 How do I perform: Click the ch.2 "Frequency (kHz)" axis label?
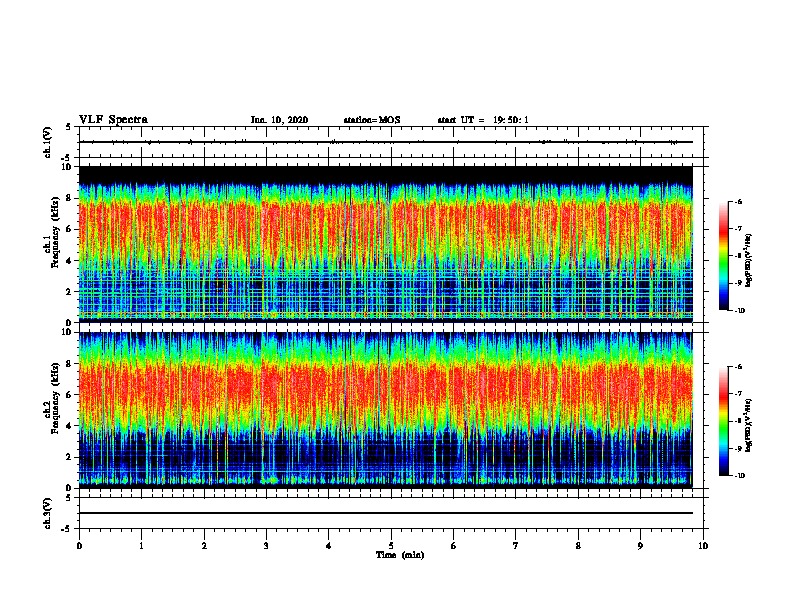tap(55, 397)
